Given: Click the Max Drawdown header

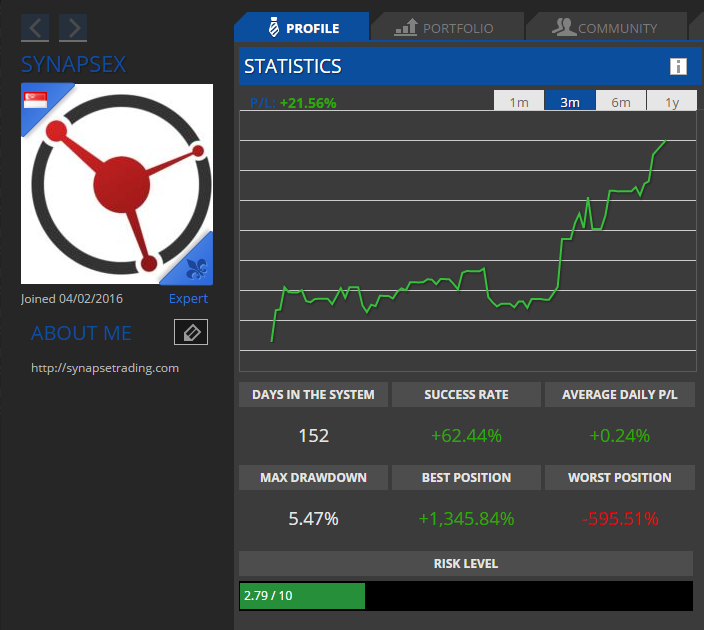Looking at the screenshot, I should 313,478.
